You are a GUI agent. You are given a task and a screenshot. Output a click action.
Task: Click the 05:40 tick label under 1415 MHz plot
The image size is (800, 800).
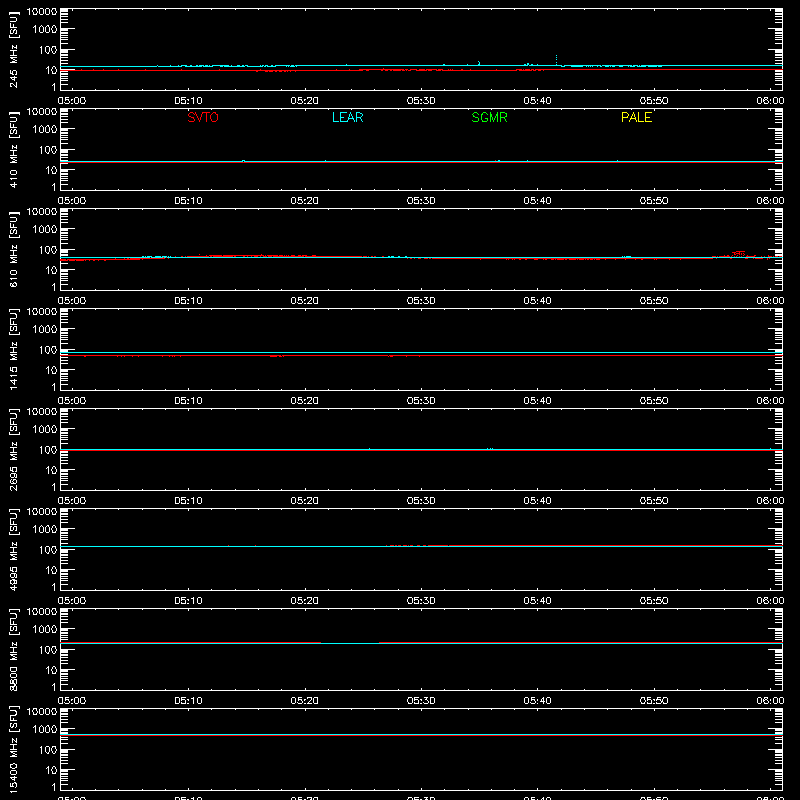point(537,401)
